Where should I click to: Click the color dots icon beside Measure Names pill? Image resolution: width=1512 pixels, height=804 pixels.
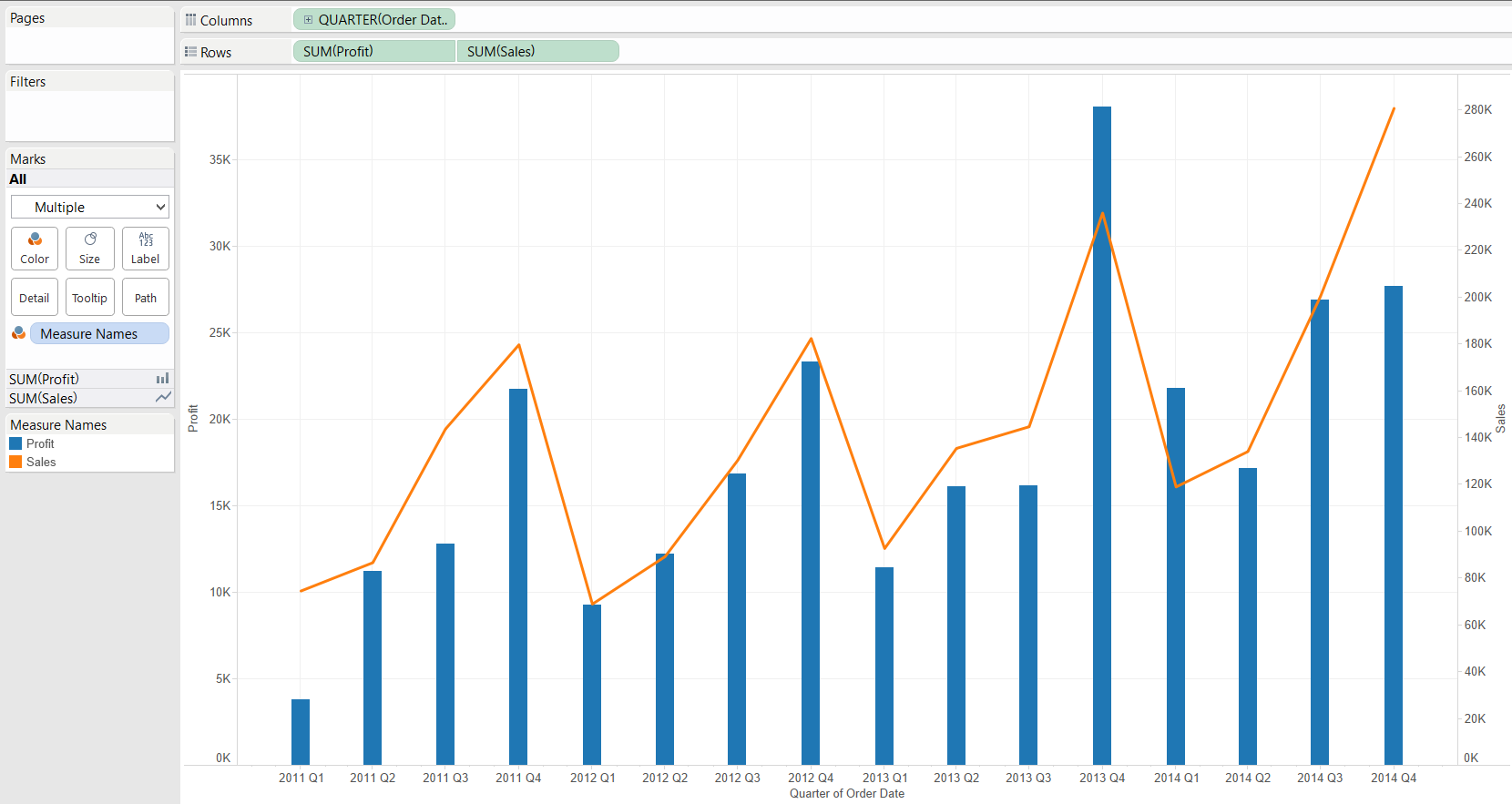[18, 333]
